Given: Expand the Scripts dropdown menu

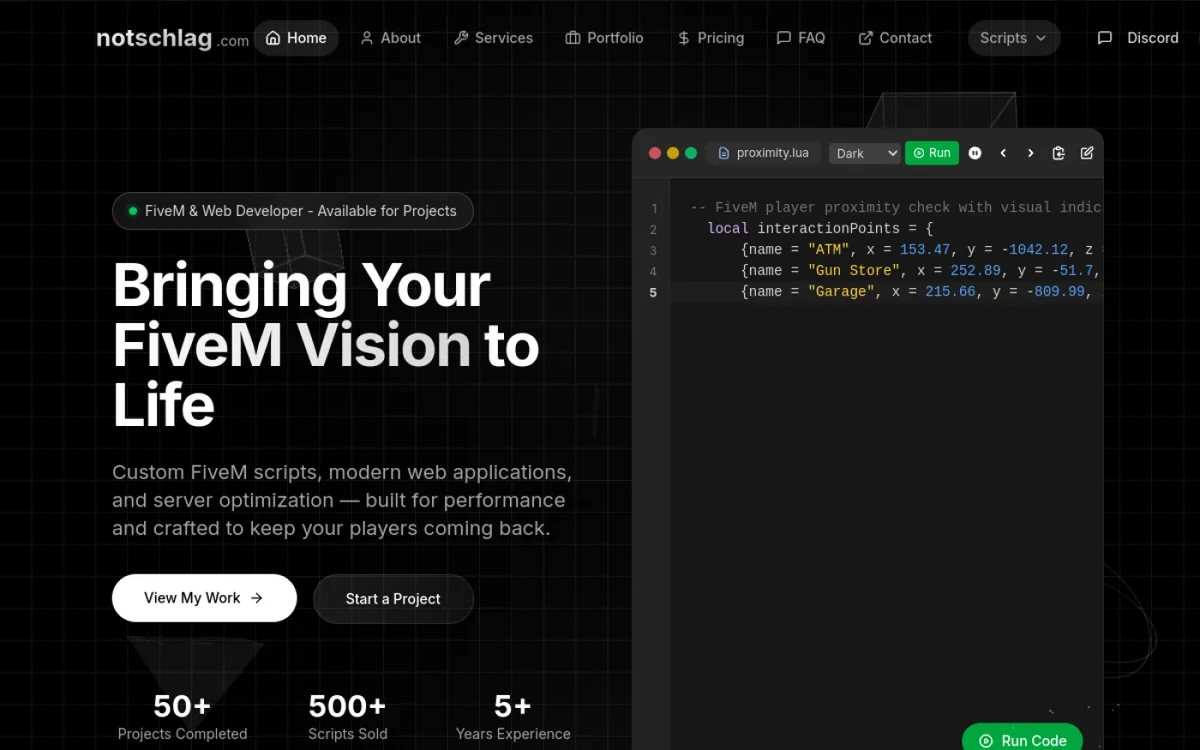Looking at the screenshot, I should tap(1014, 38).
